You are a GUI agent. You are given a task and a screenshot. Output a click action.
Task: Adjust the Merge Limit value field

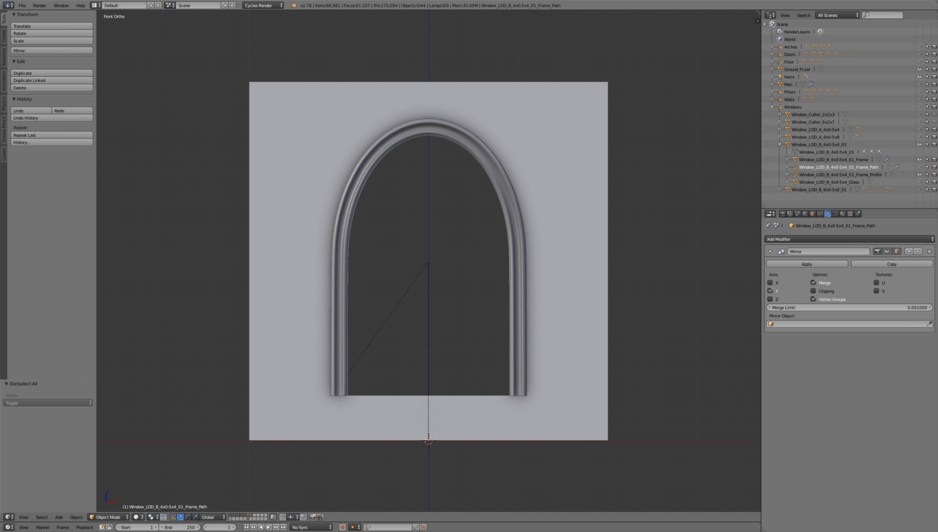coord(849,308)
